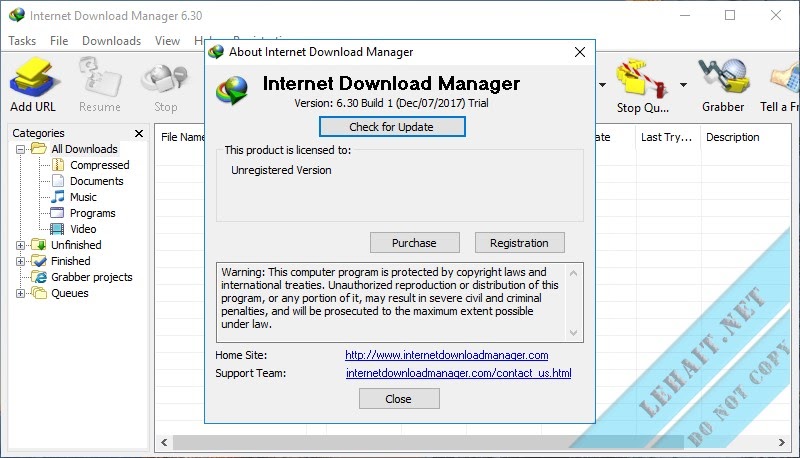Viewport: 800px width, 458px height.
Task: Click the Music category note icon
Action: click(58, 196)
